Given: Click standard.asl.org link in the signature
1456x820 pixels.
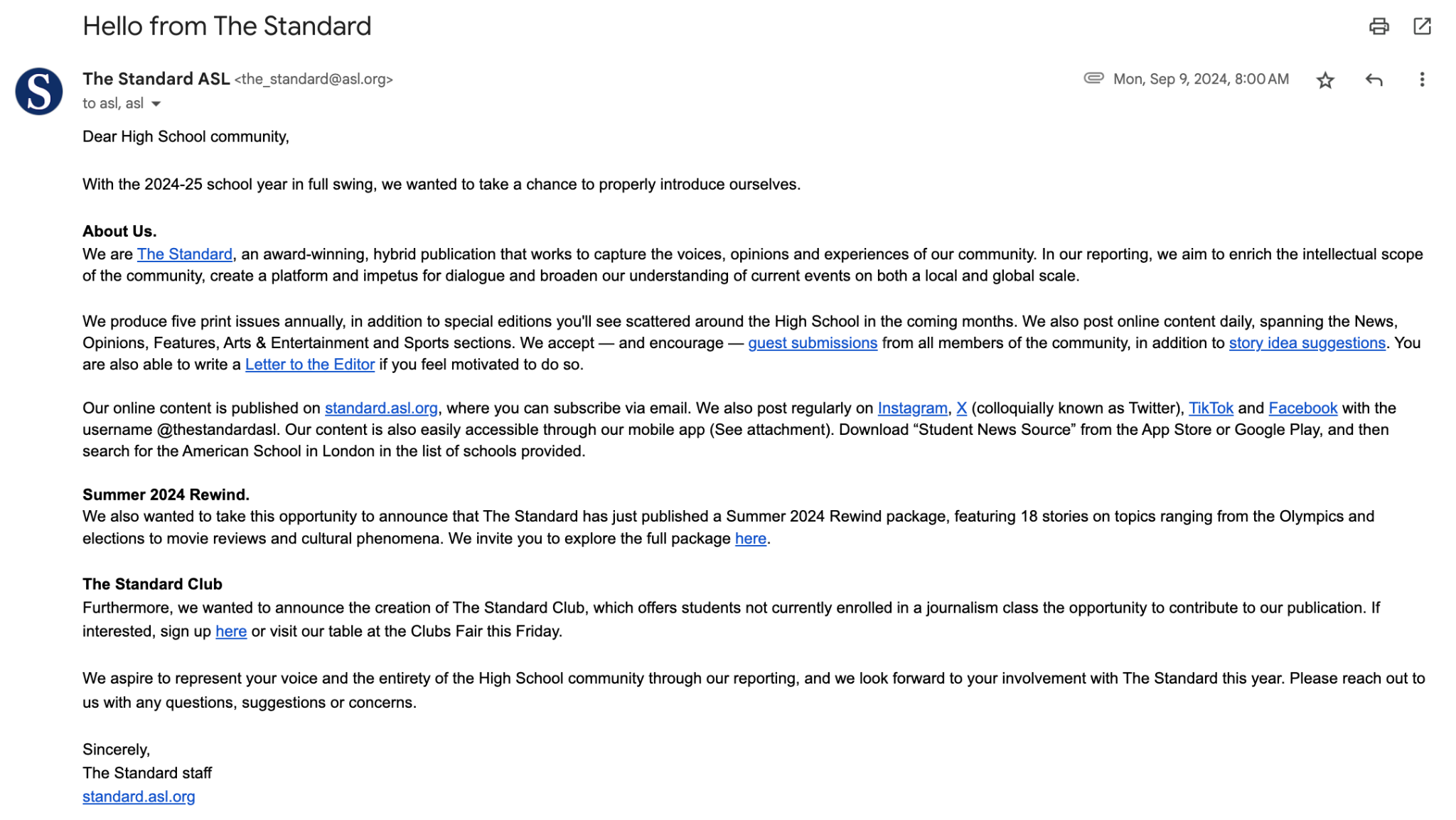Looking at the screenshot, I should click(139, 797).
